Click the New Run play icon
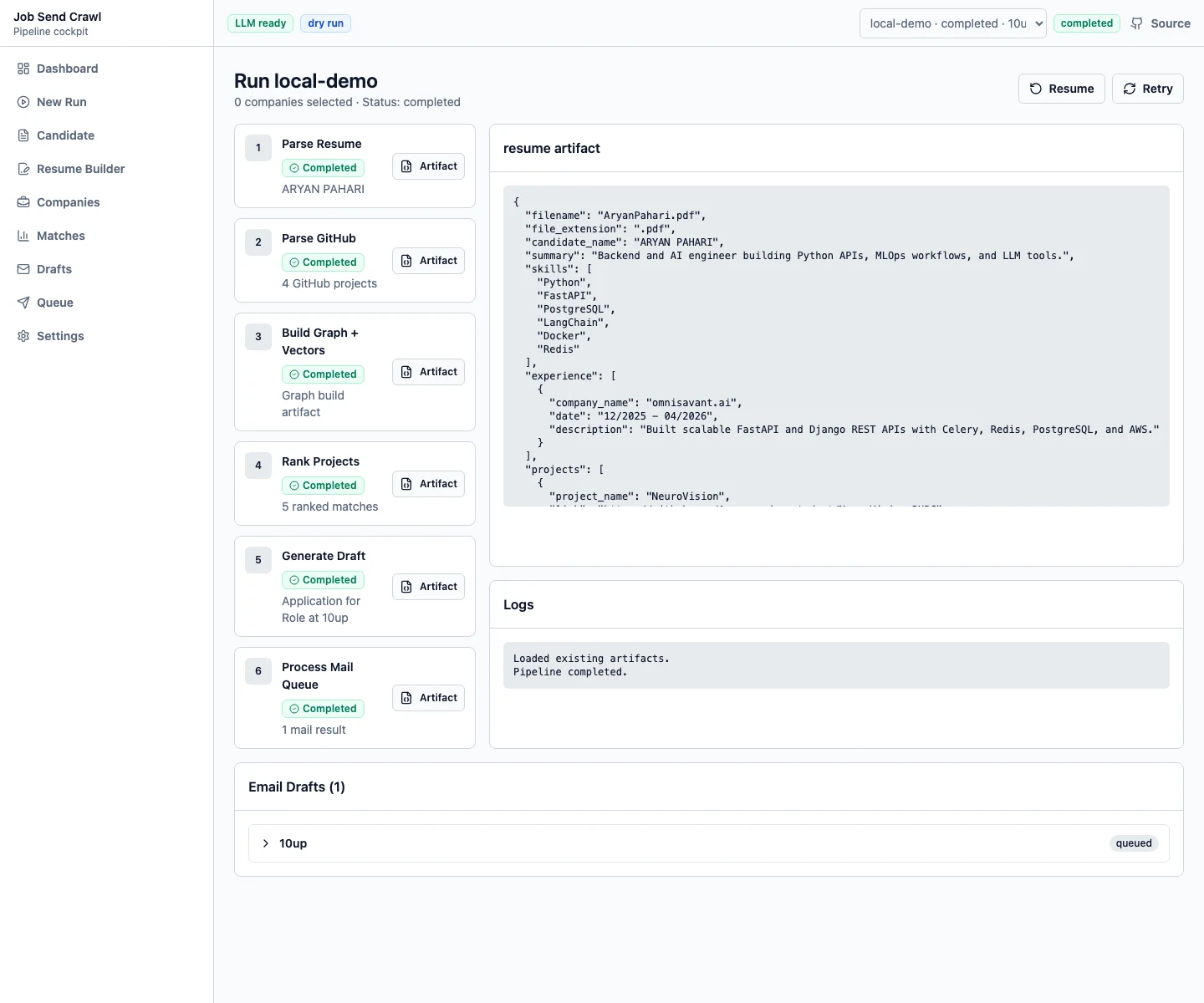This screenshot has width=1204, height=1003. (23, 102)
